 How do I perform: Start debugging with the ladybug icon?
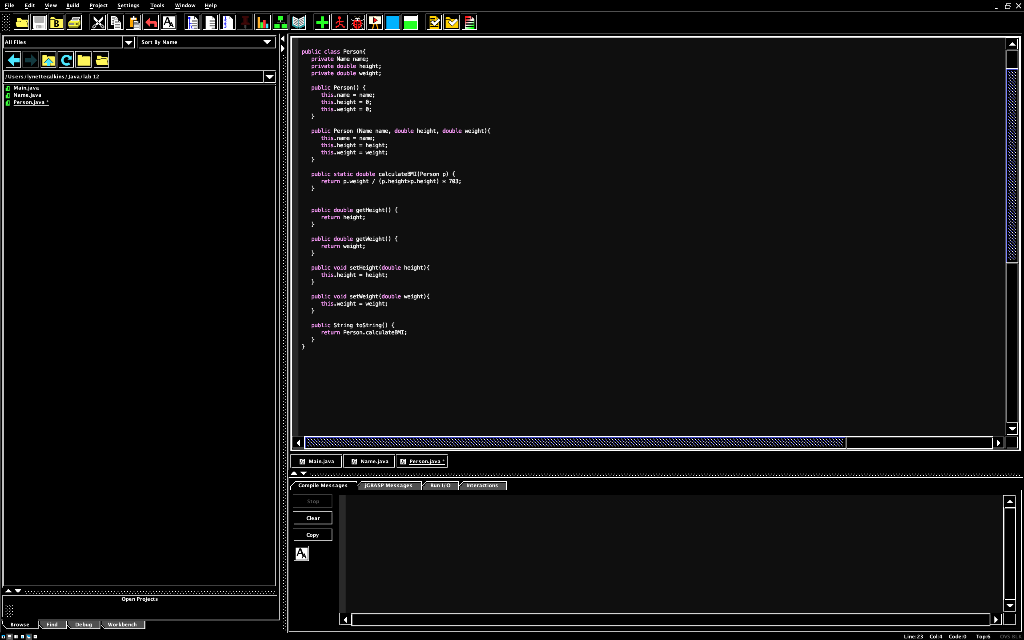coord(357,22)
